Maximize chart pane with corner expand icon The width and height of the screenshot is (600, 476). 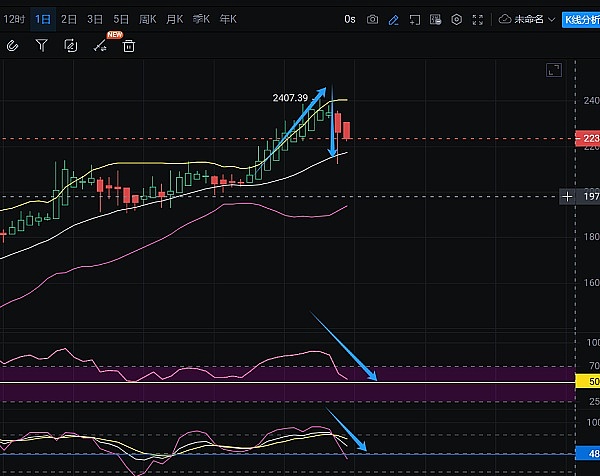554,70
